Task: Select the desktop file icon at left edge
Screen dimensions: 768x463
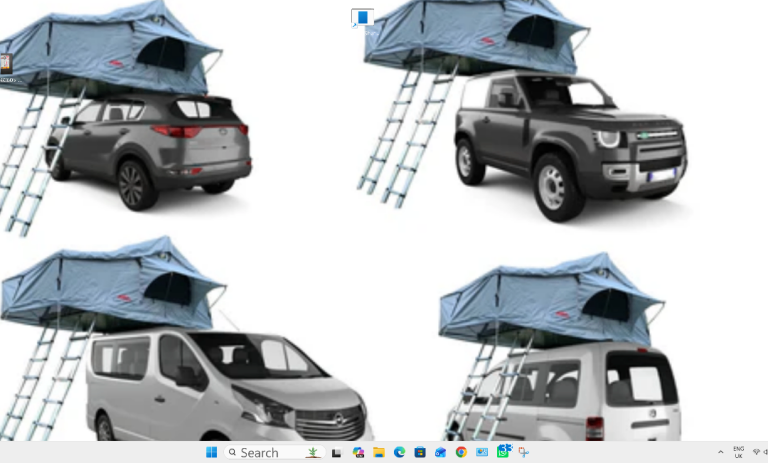Action: pos(5,64)
